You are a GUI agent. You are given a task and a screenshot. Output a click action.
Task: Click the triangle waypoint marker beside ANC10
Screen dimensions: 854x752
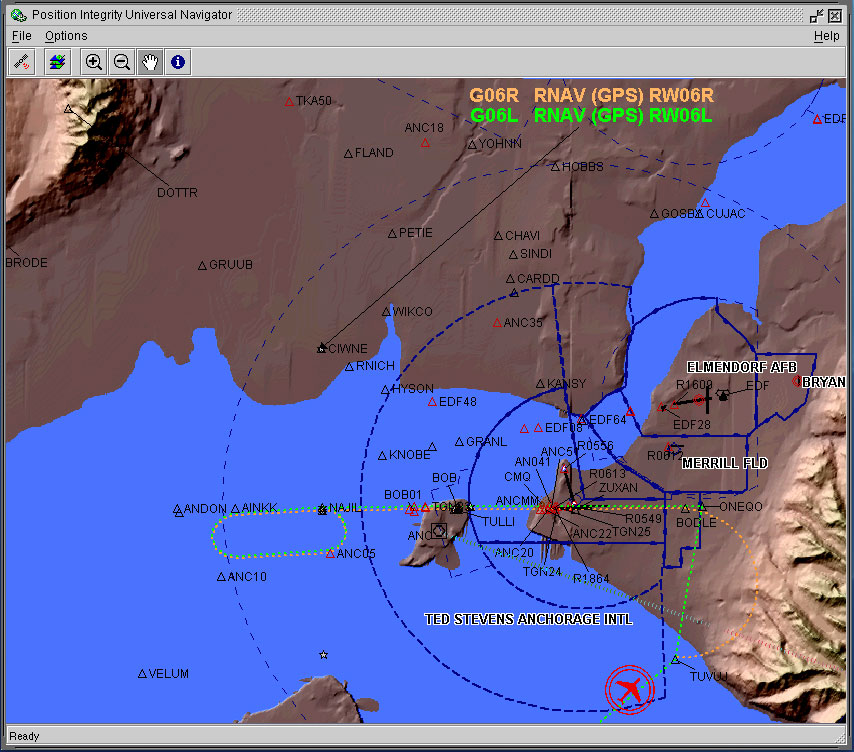pyautogui.click(x=221, y=577)
